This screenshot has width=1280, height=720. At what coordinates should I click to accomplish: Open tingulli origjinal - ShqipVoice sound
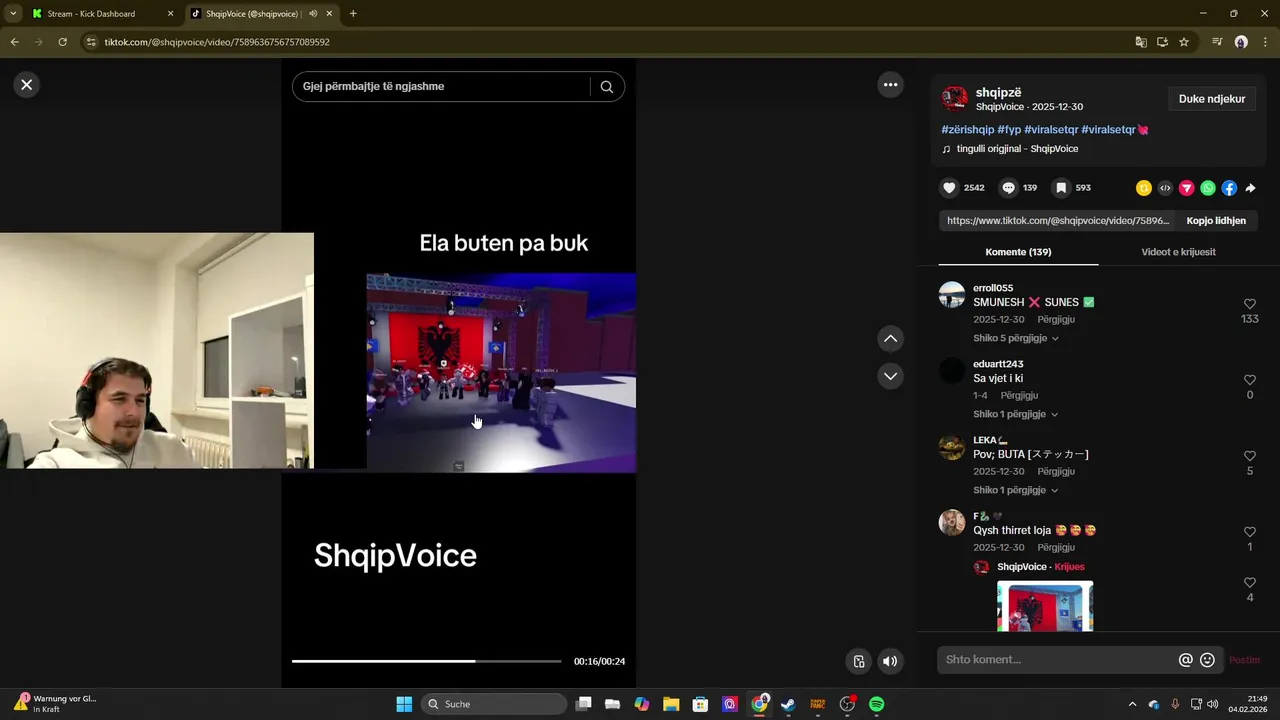[1017, 149]
